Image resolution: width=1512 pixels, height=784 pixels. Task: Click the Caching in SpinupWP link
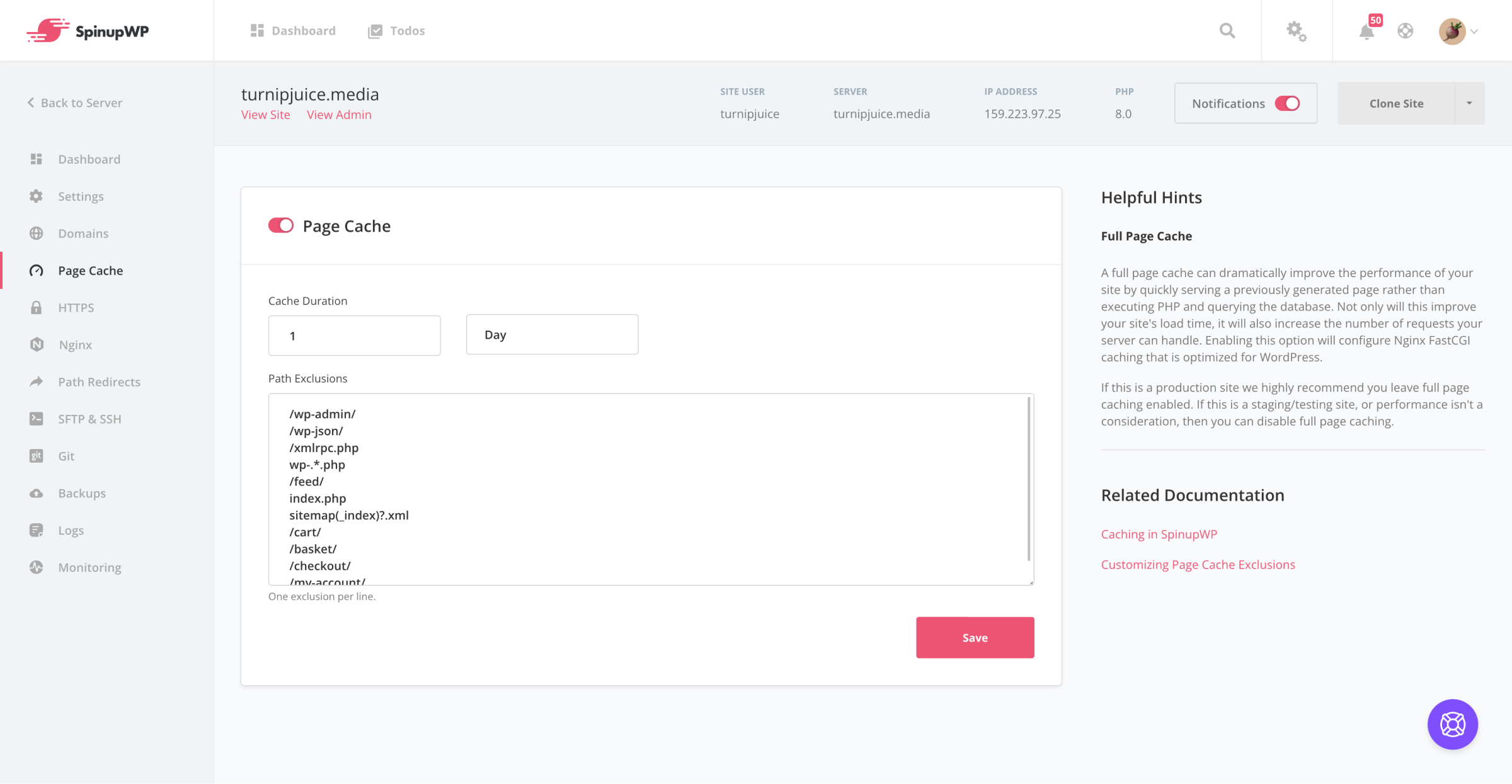coord(1159,533)
